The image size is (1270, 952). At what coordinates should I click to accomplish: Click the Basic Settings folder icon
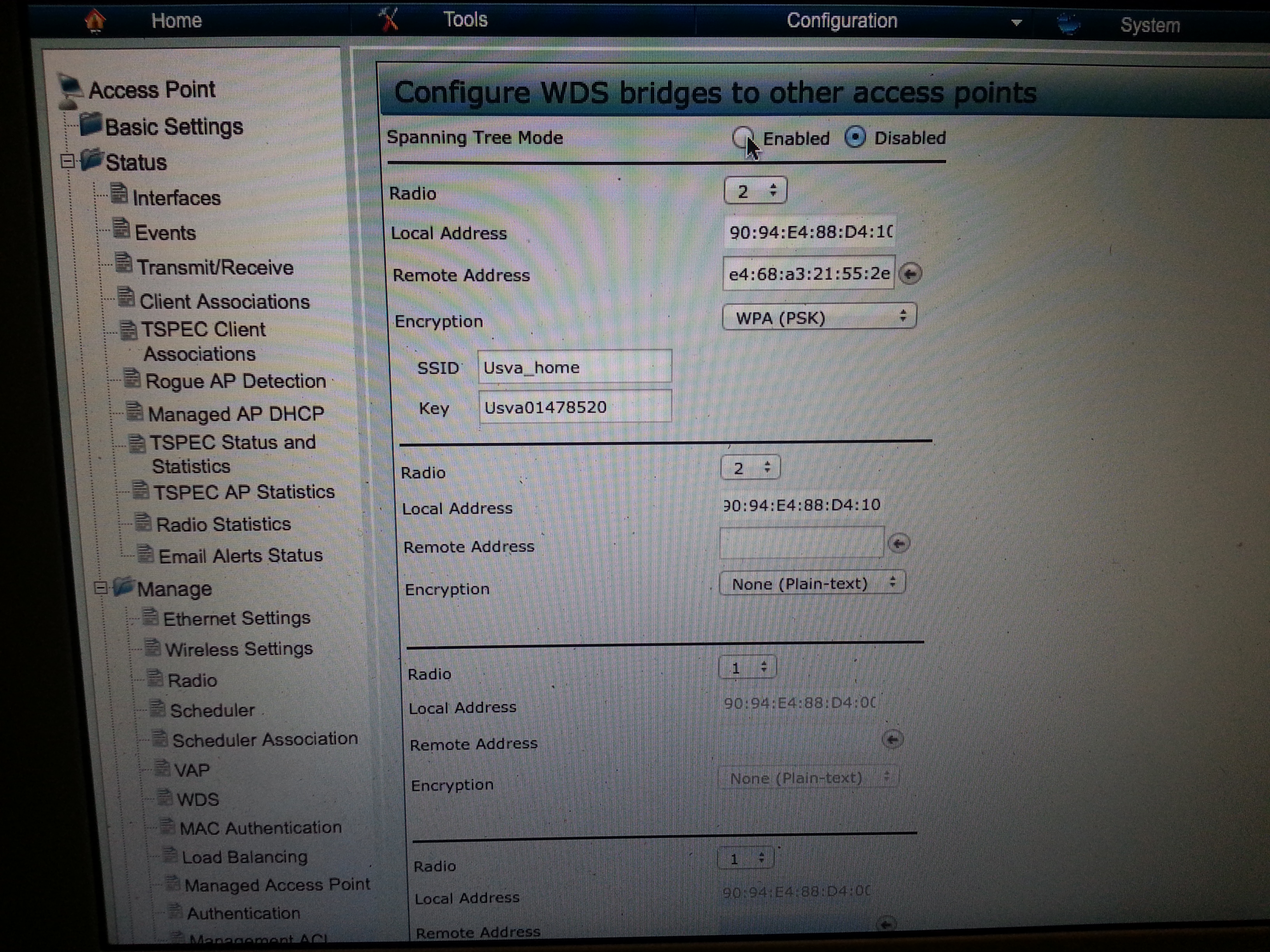click(91, 124)
